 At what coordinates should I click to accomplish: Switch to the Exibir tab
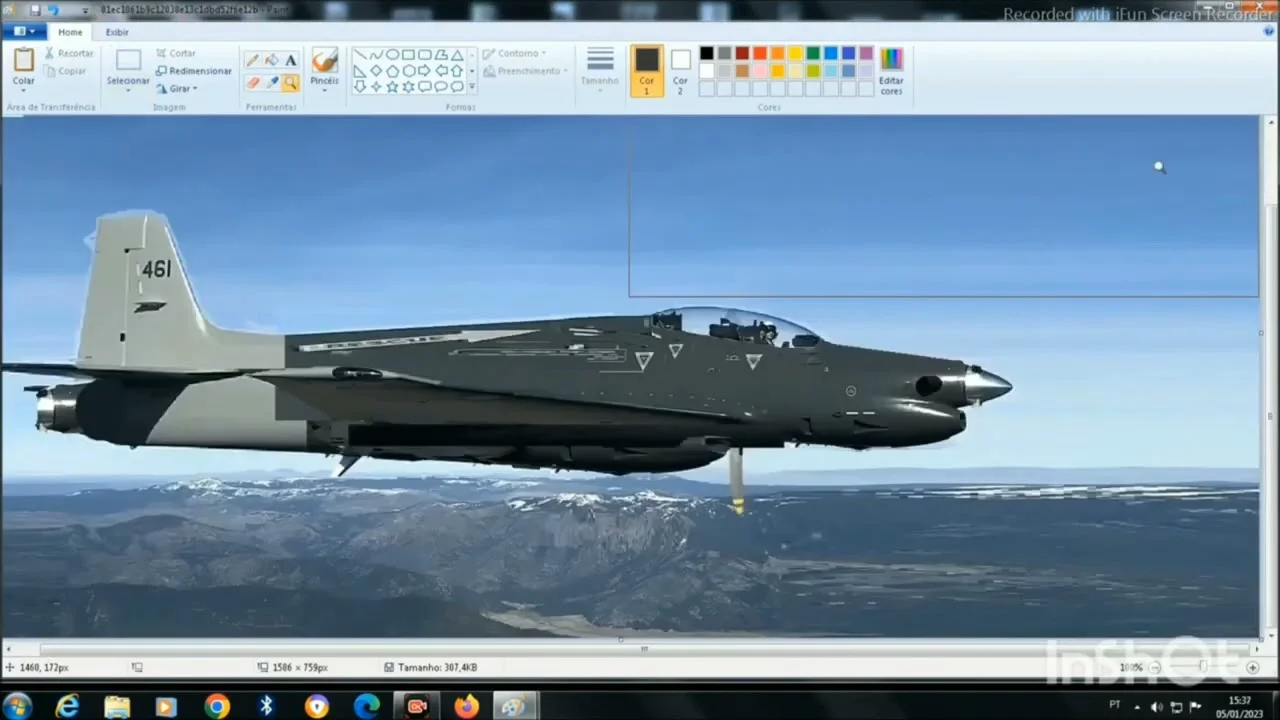click(x=117, y=32)
